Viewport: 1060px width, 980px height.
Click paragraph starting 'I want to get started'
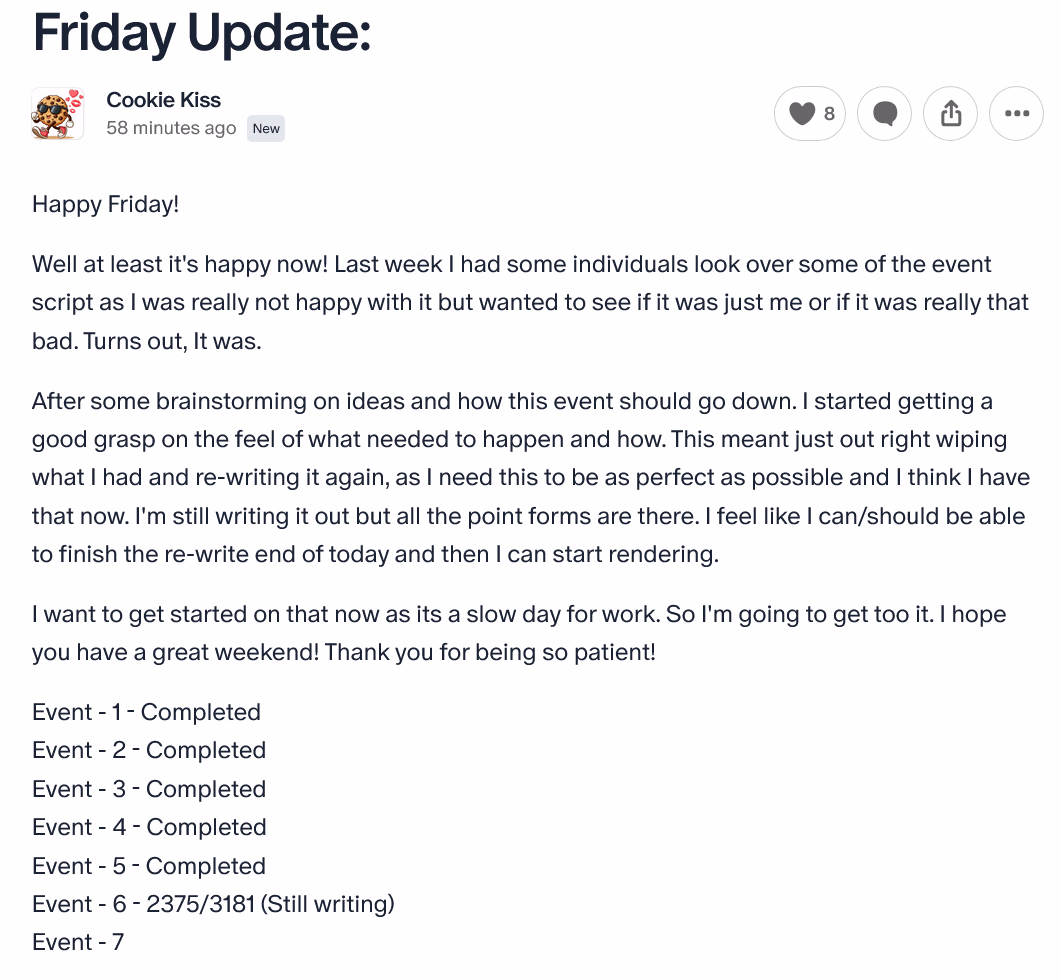(519, 633)
